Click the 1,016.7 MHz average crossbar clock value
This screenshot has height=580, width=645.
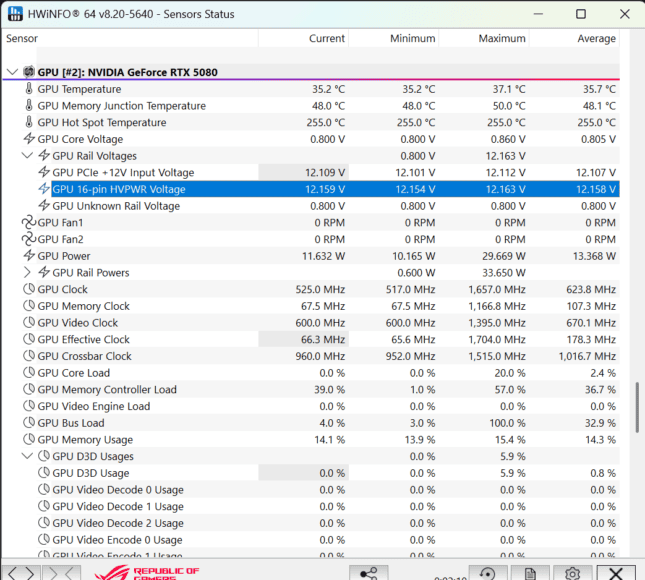coord(587,356)
